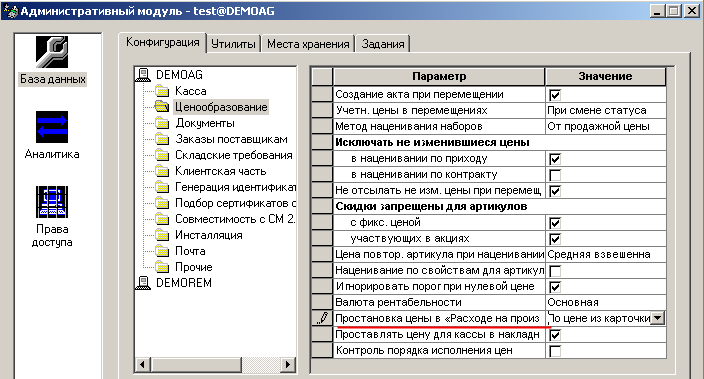The width and height of the screenshot is (704, 379).
Task: Click the Складские требования folder icon
Action: 162,155
